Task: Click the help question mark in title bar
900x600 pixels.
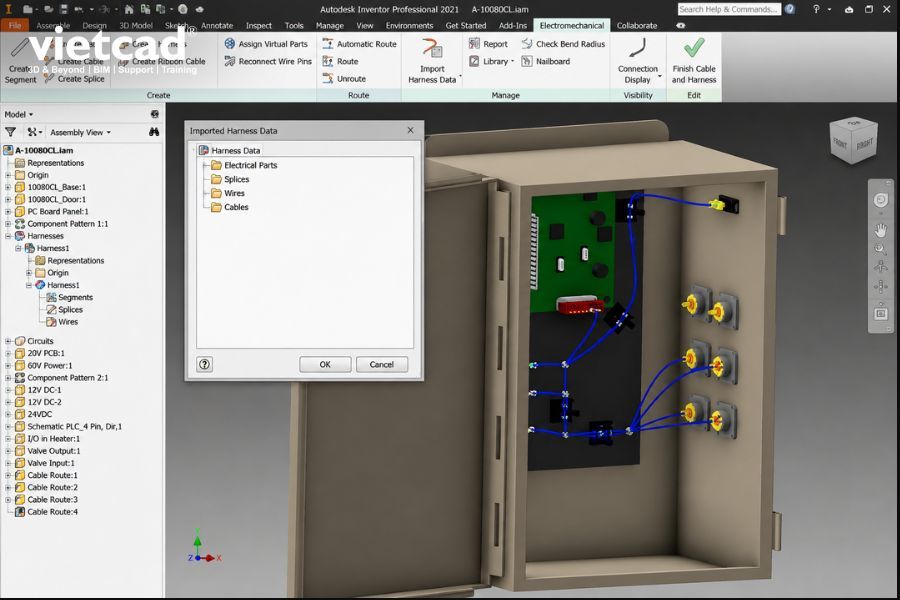Action: tap(816, 9)
